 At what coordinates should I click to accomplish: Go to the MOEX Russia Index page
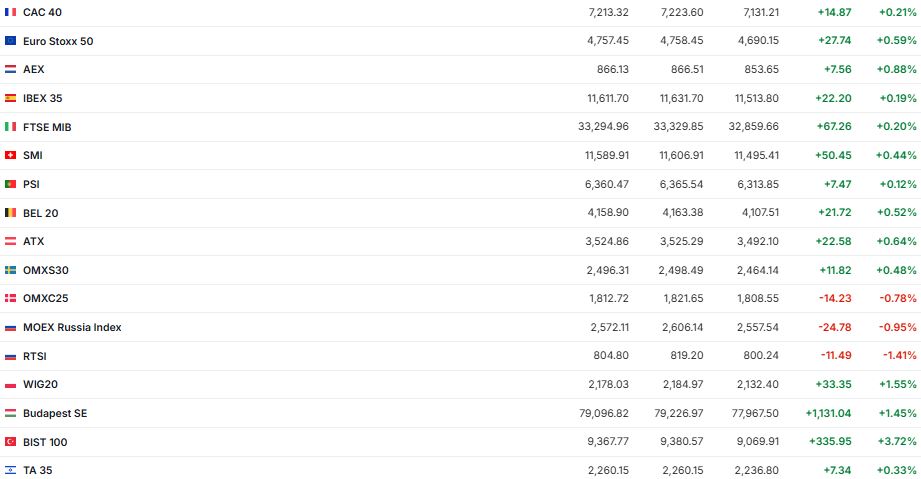72,327
